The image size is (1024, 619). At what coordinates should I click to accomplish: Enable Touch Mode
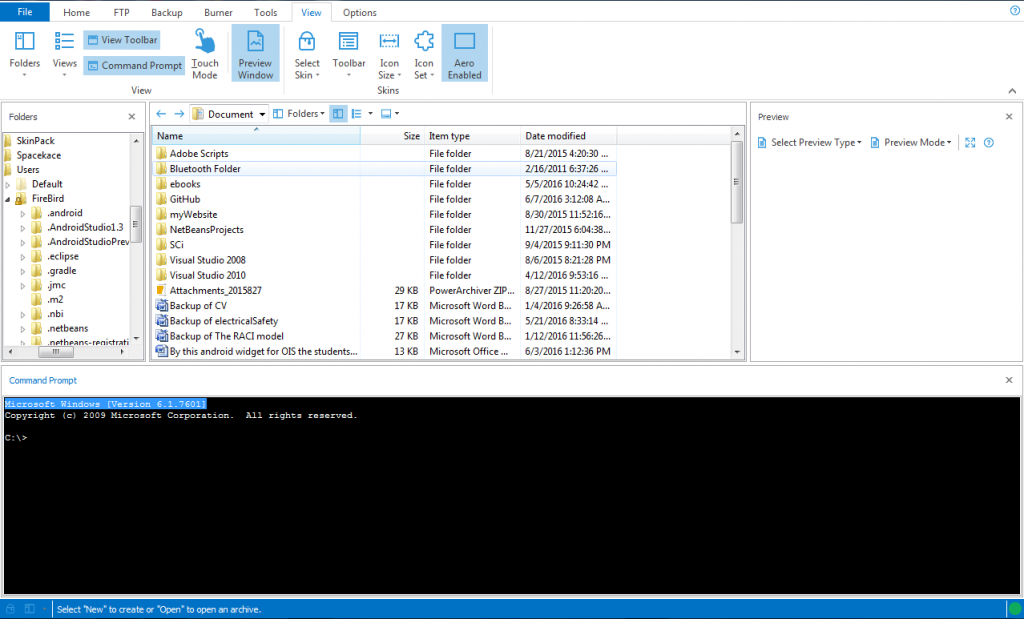click(x=204, y=54)
